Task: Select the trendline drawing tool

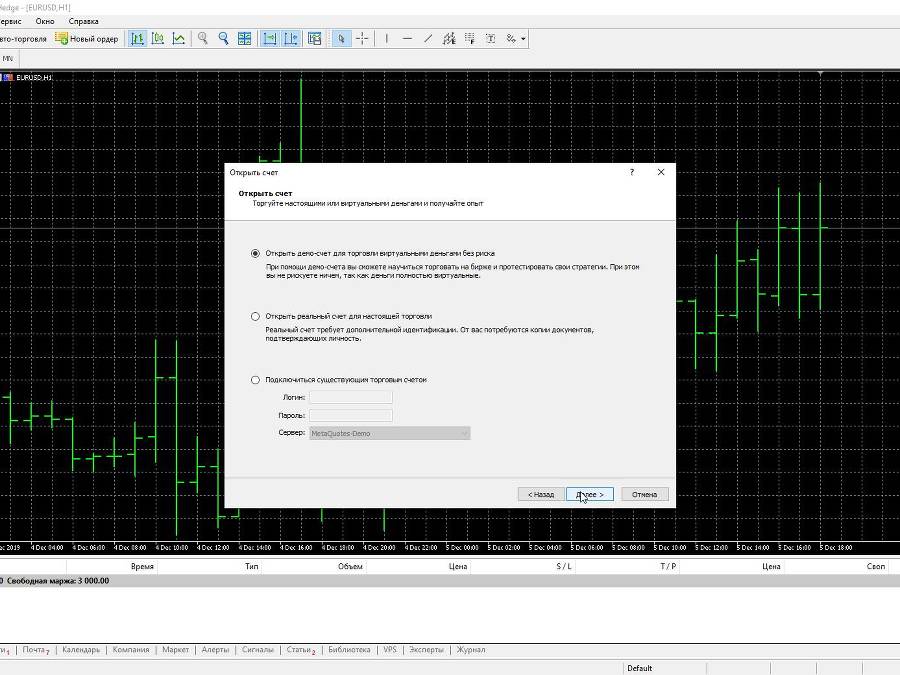Action: click(428, 38)
